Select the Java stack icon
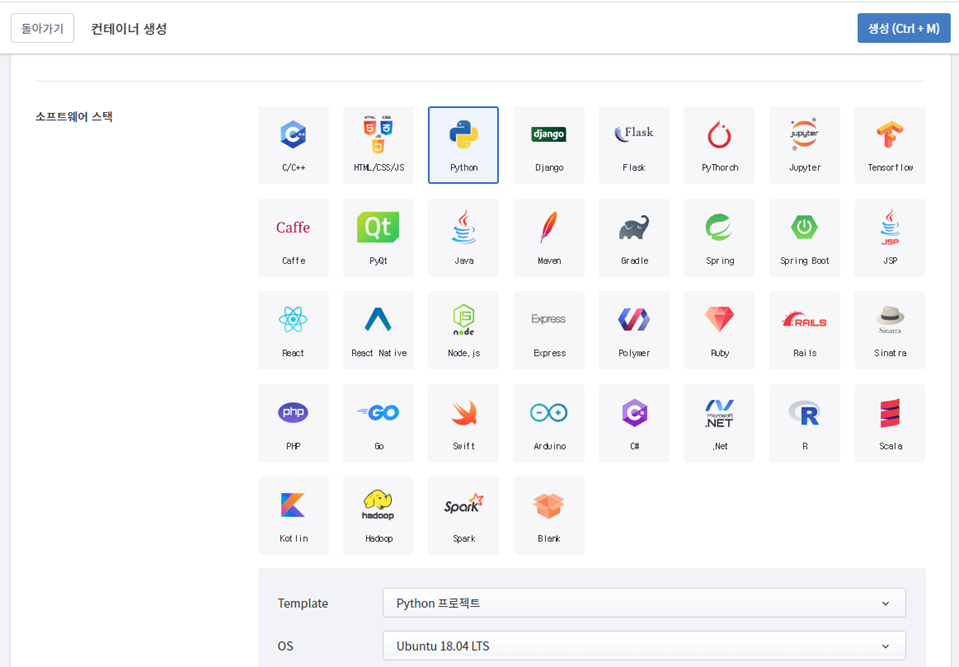This screenshot has width=959, height=667. click(x=464, y=227)
